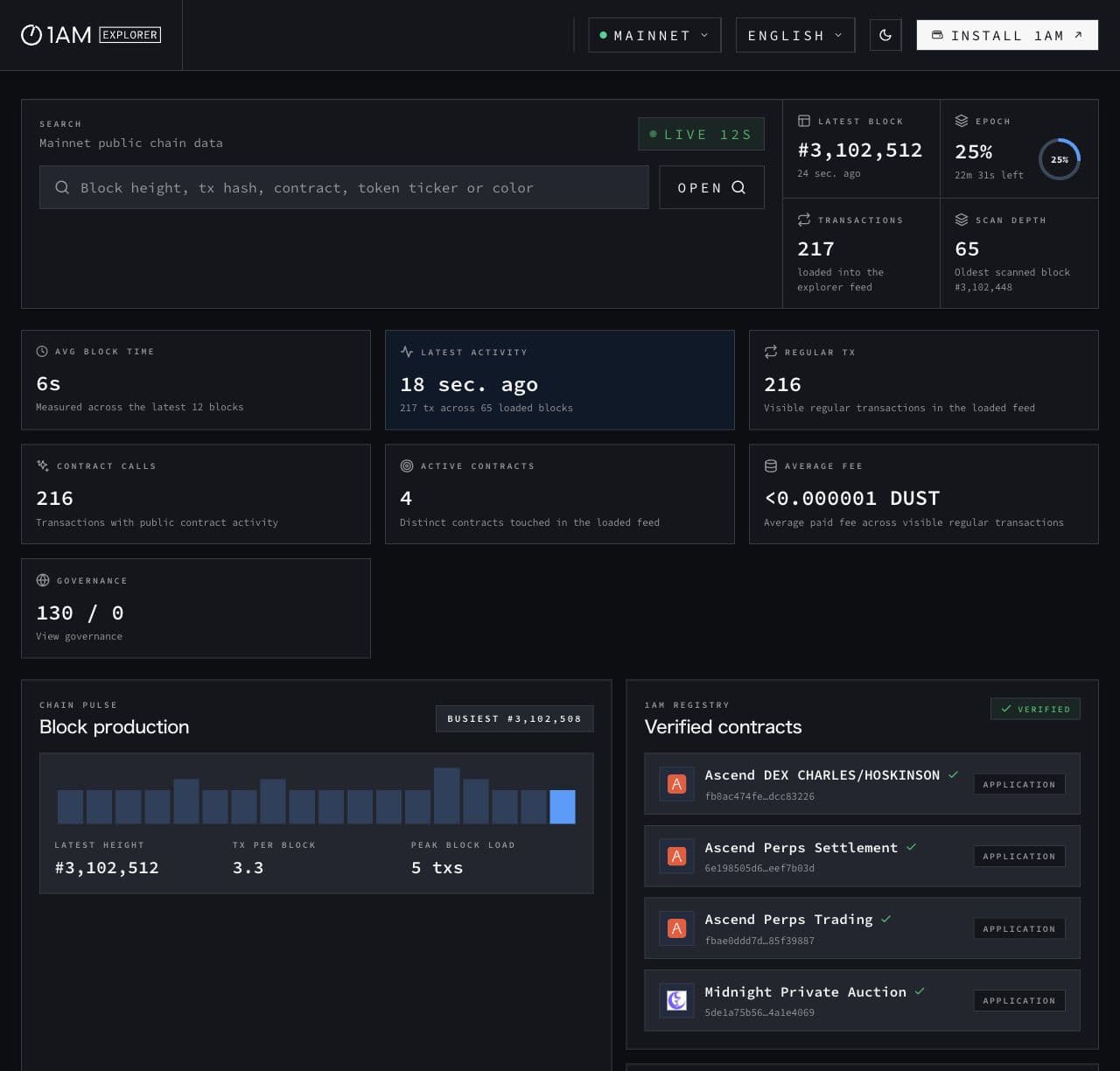Click the Regular TX repeat icon
The image size is (1120, 1071).
[771, 352]
